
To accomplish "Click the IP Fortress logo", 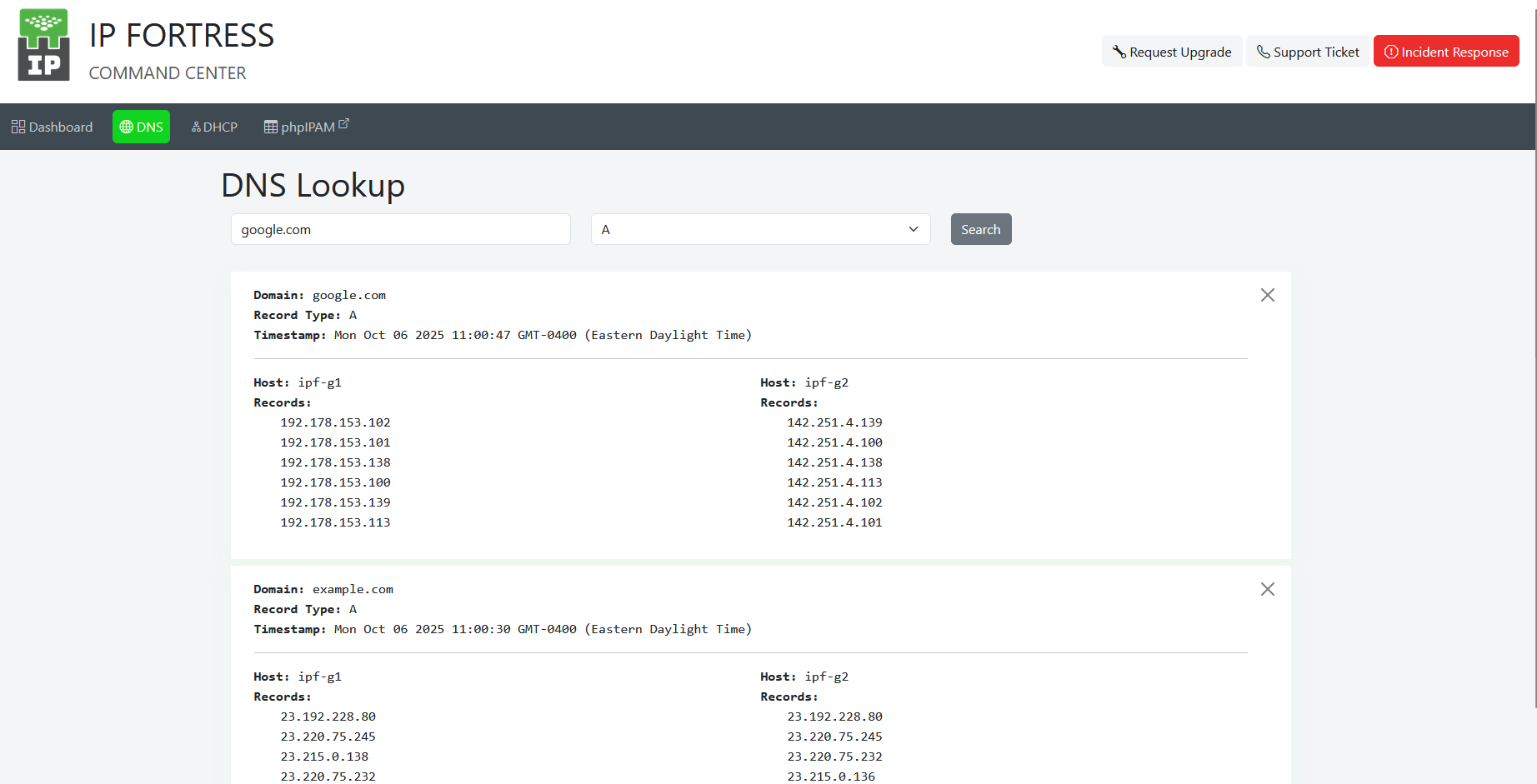I will (x=44, y=43).
